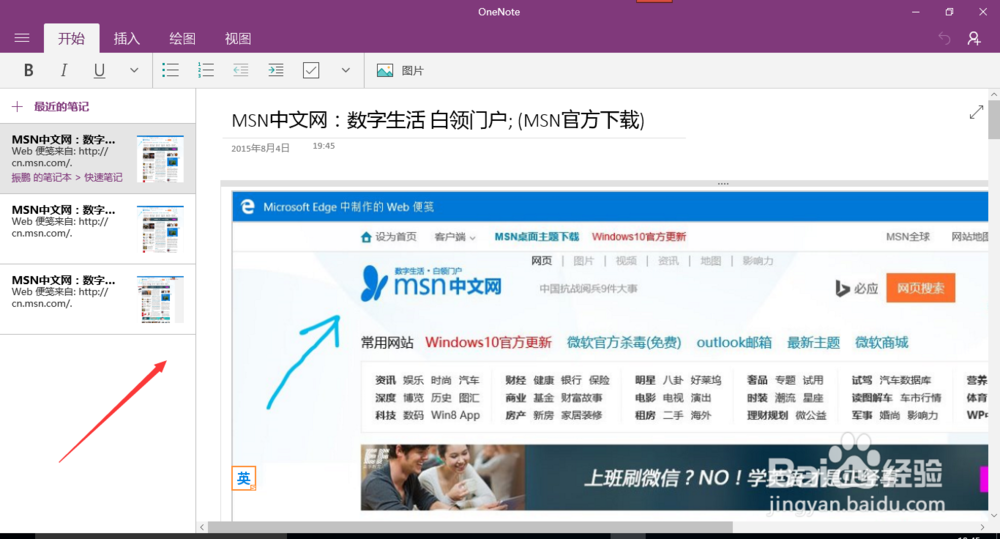Expand 客户端 dropdown in web page
The width and height of the screenshot is (1000, 539).
(455, 237)
